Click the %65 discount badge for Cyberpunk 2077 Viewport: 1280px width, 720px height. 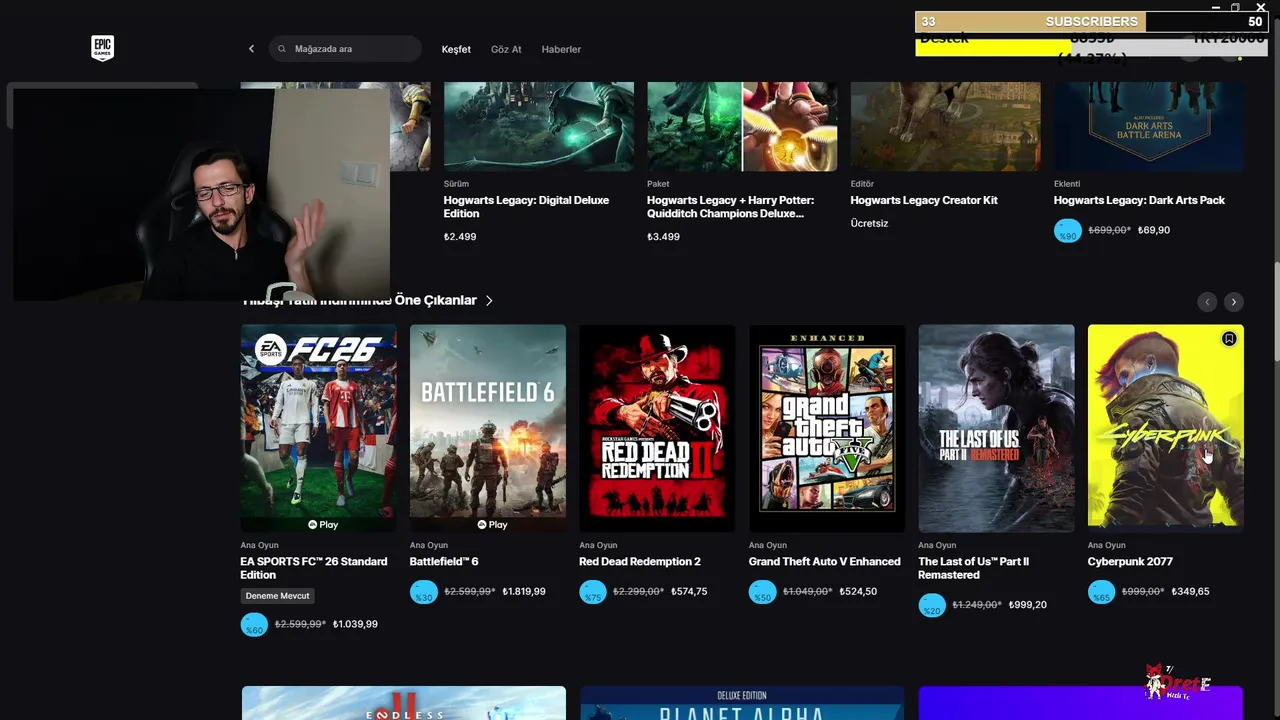coord(1101,592)
